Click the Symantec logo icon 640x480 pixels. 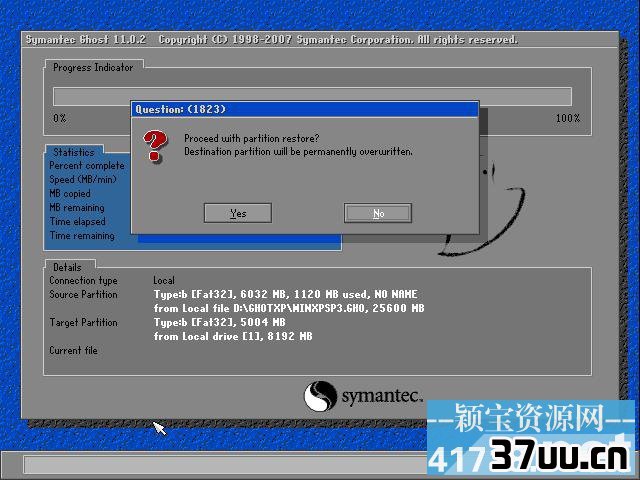tap(320, 396)
